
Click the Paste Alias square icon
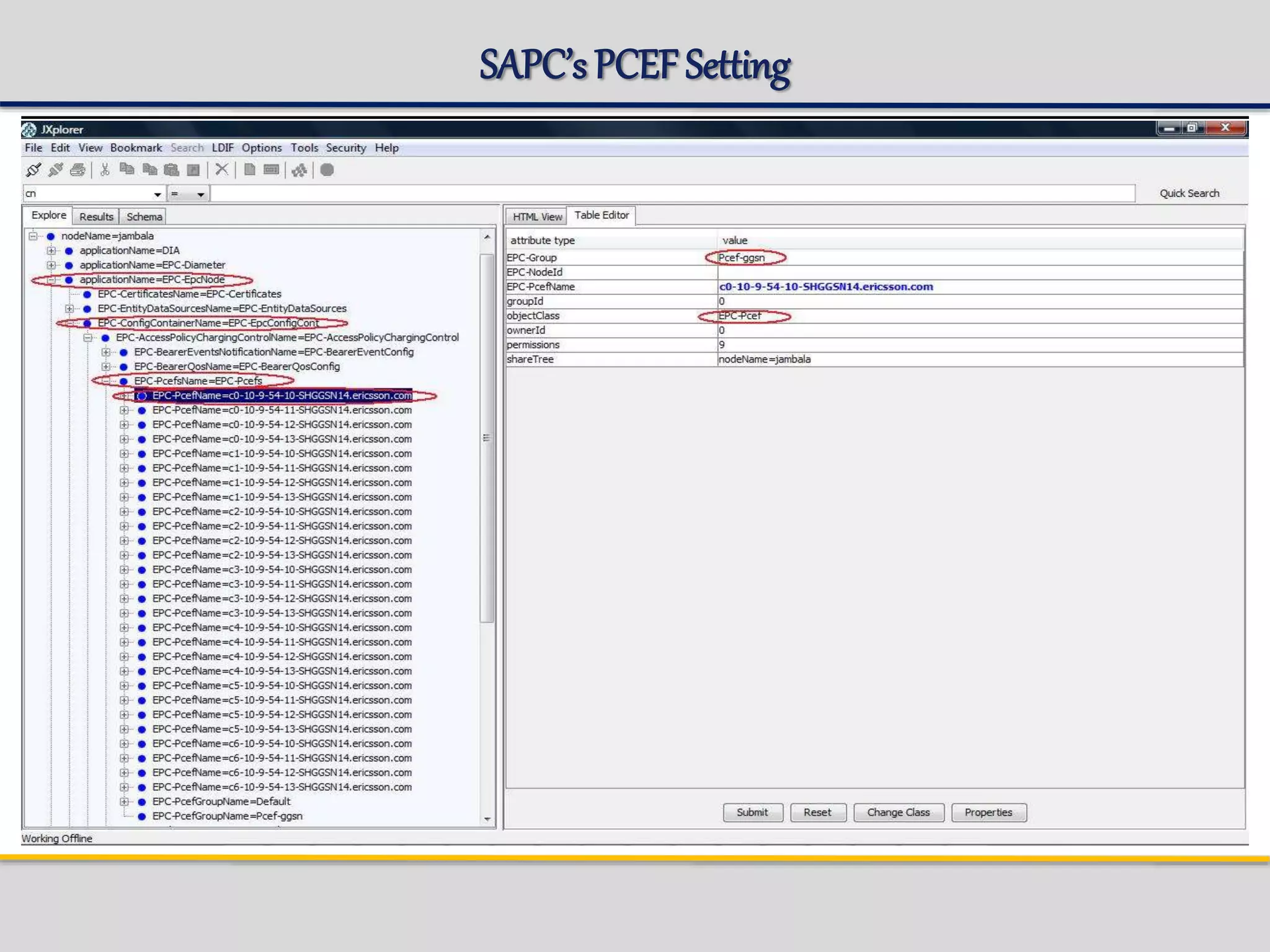pyautogui.click(x=193, y=170)
